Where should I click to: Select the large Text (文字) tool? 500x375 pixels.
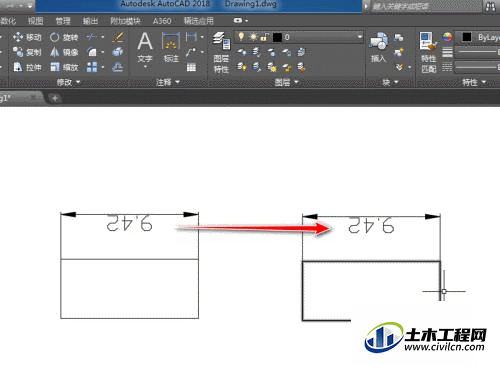click(145, 47)
